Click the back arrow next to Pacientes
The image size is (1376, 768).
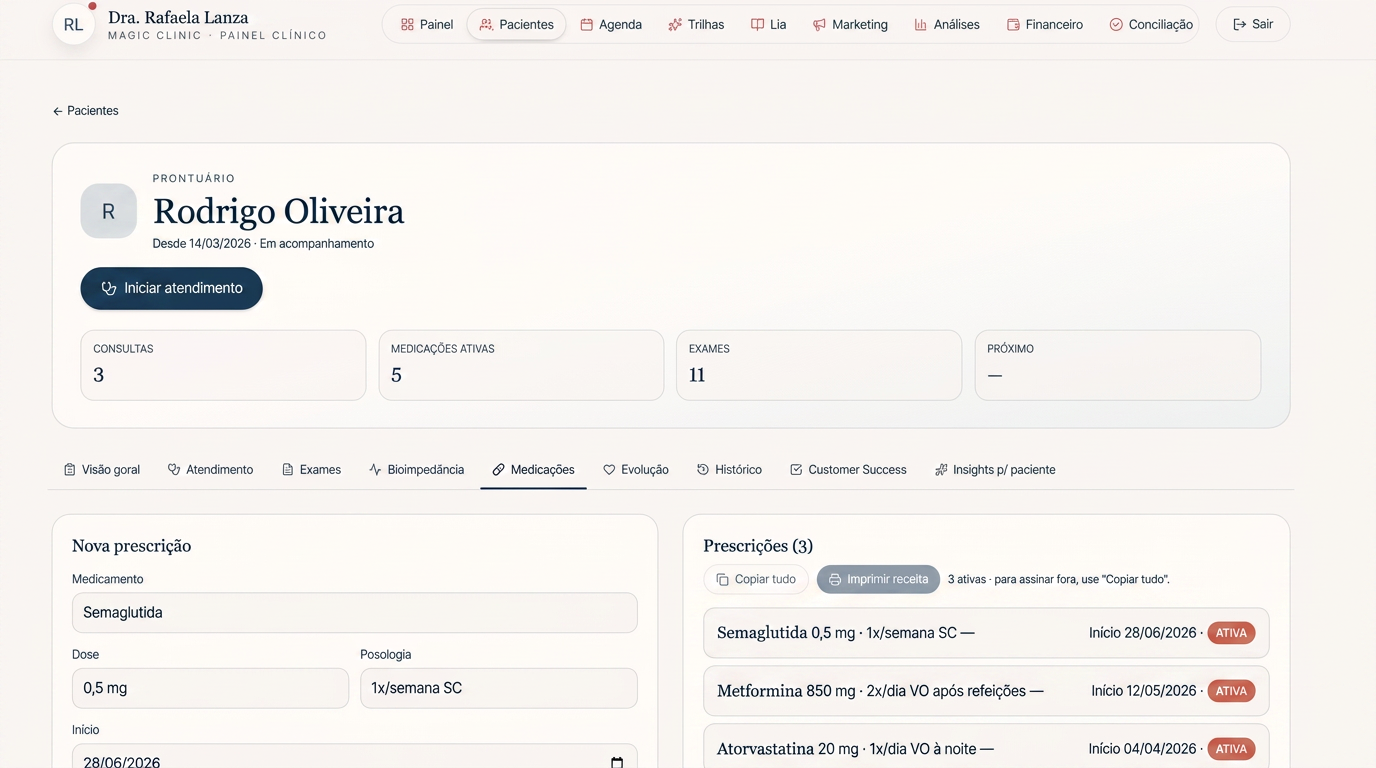[x=57, y=111]
